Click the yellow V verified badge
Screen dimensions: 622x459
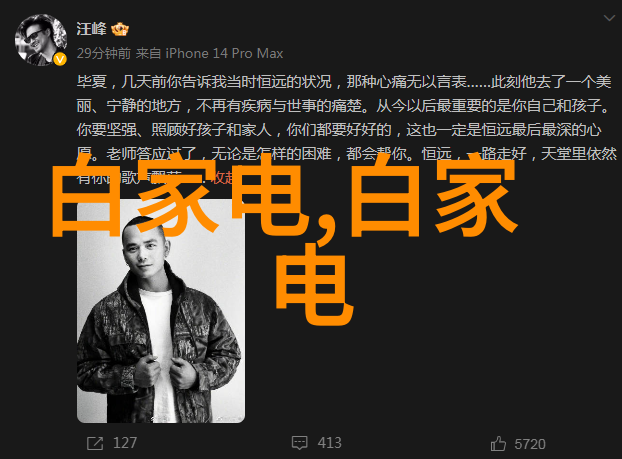click(60, 60)
